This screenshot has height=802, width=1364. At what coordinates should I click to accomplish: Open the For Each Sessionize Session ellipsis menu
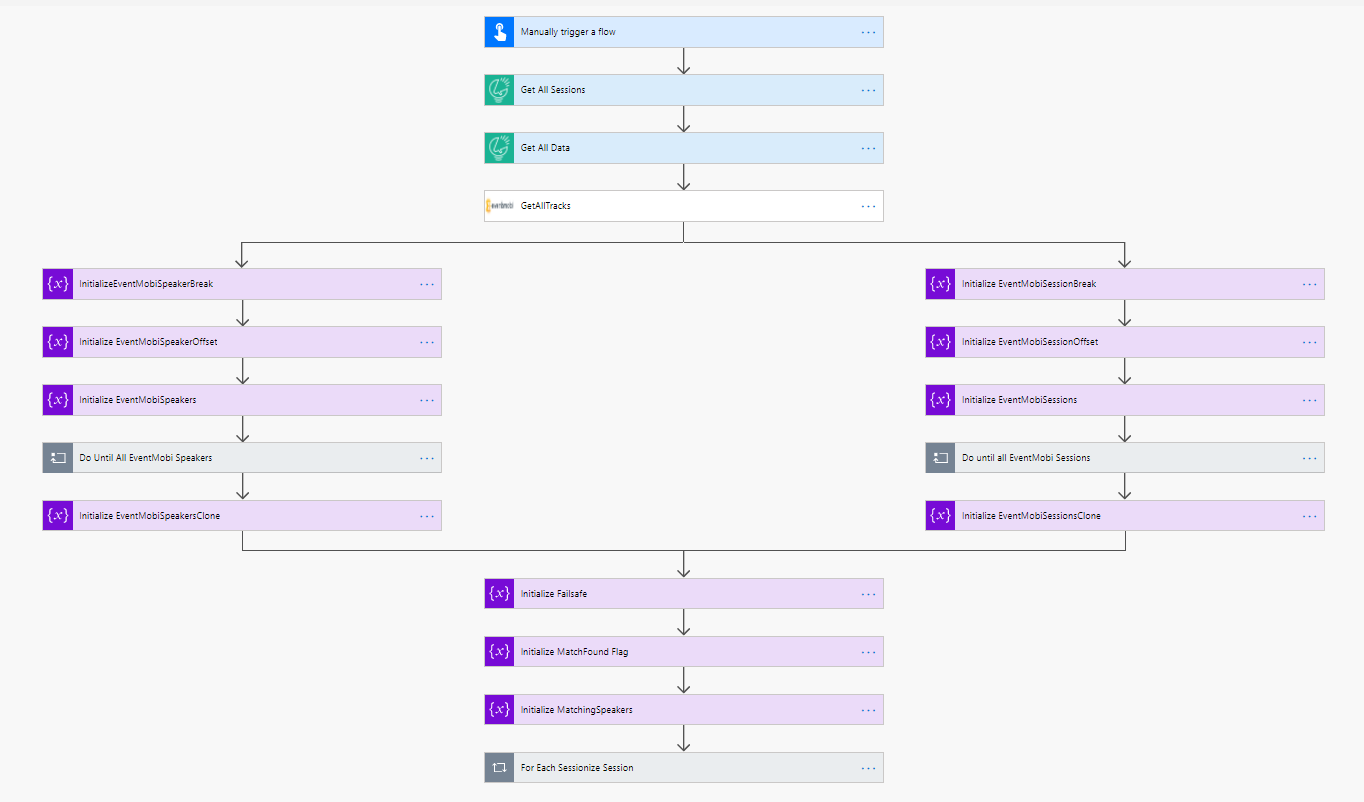click(x=868, y=768)
